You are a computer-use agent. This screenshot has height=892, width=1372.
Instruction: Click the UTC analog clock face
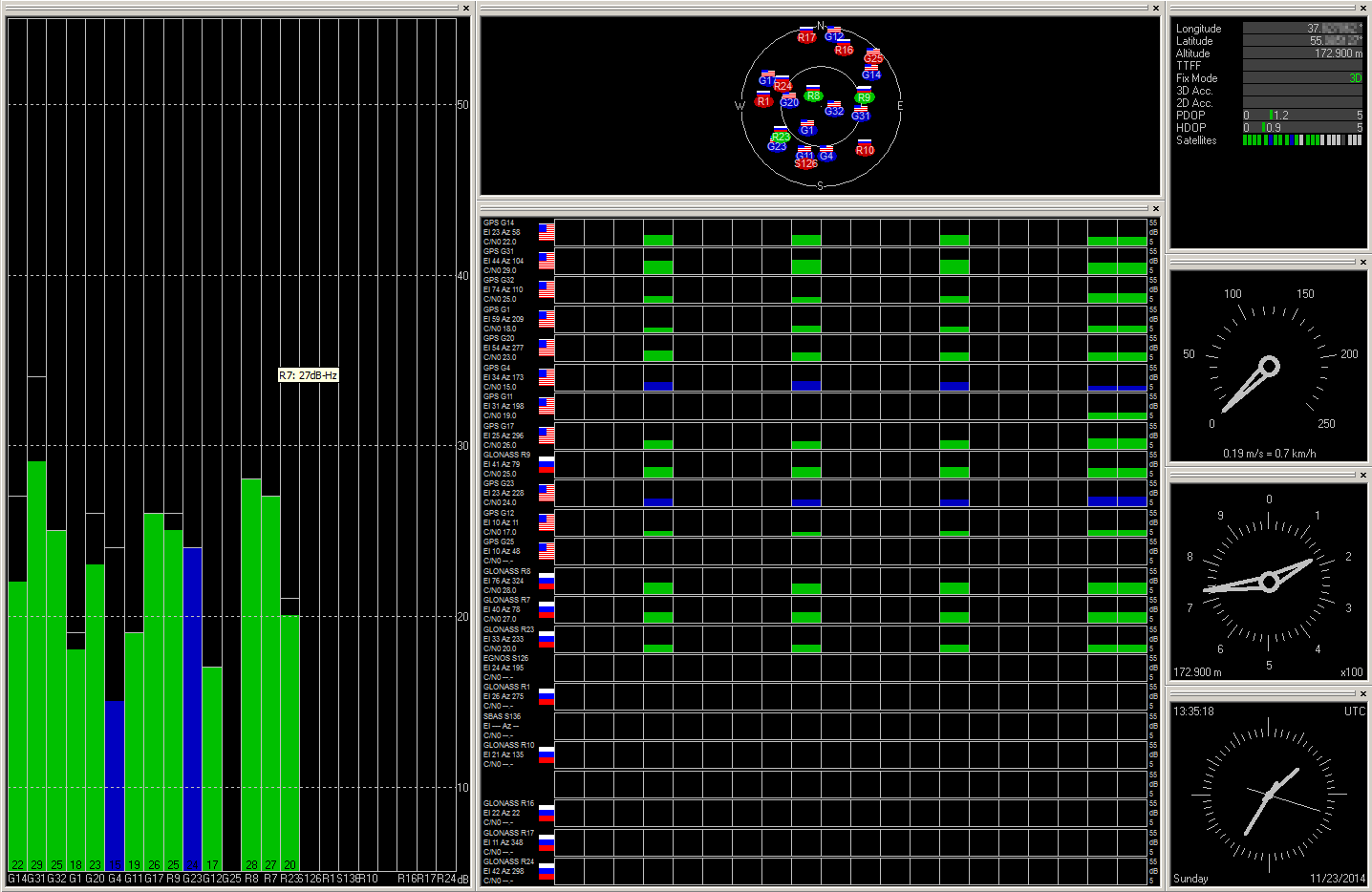tap(1269, 793)
